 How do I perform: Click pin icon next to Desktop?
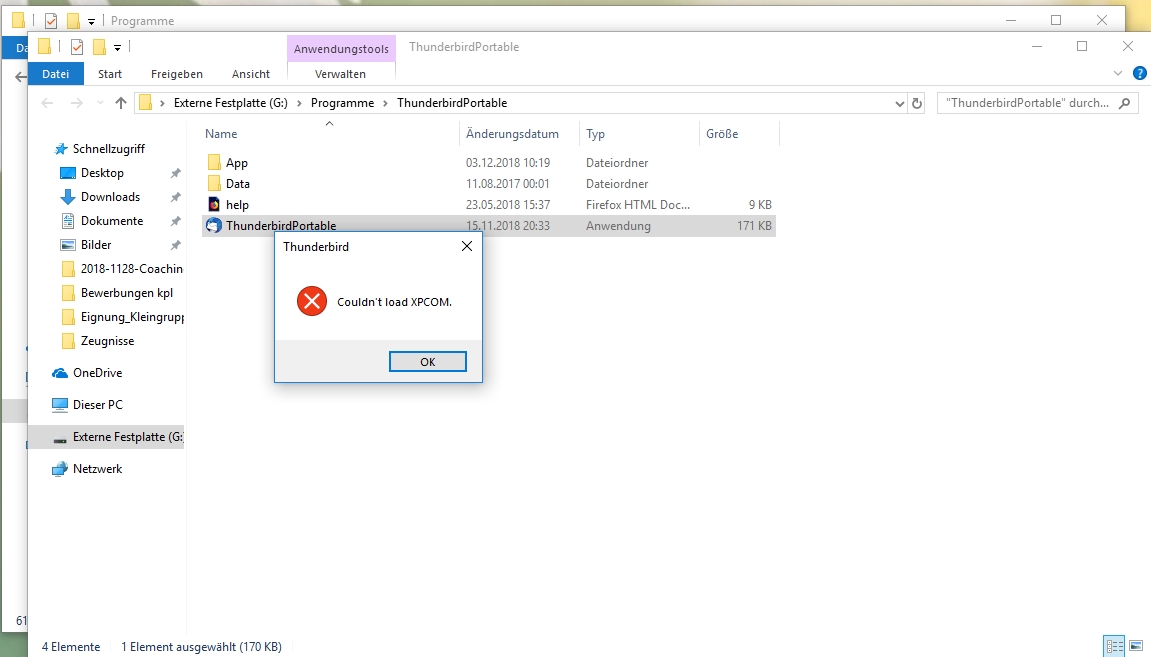175,173
